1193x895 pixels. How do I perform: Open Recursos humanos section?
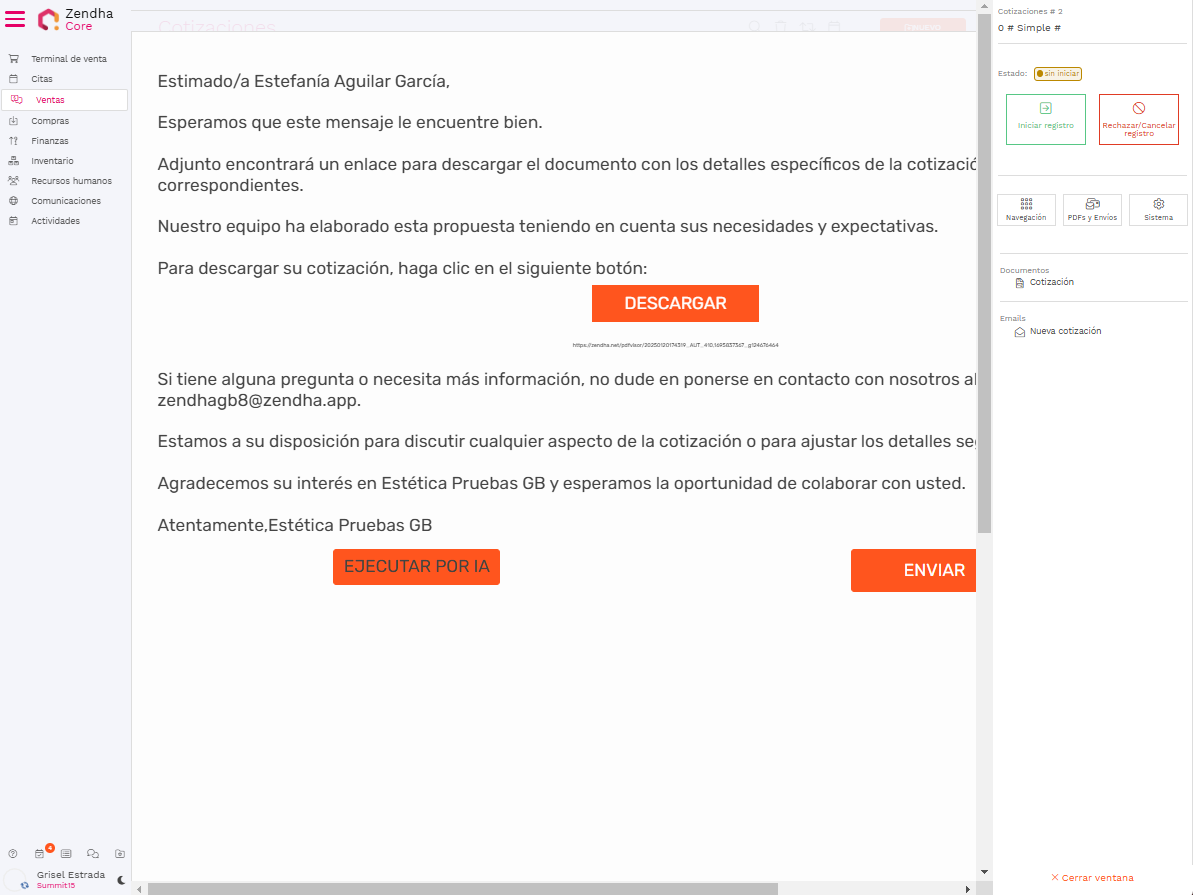pyautogui.click(x=71, y=181)
